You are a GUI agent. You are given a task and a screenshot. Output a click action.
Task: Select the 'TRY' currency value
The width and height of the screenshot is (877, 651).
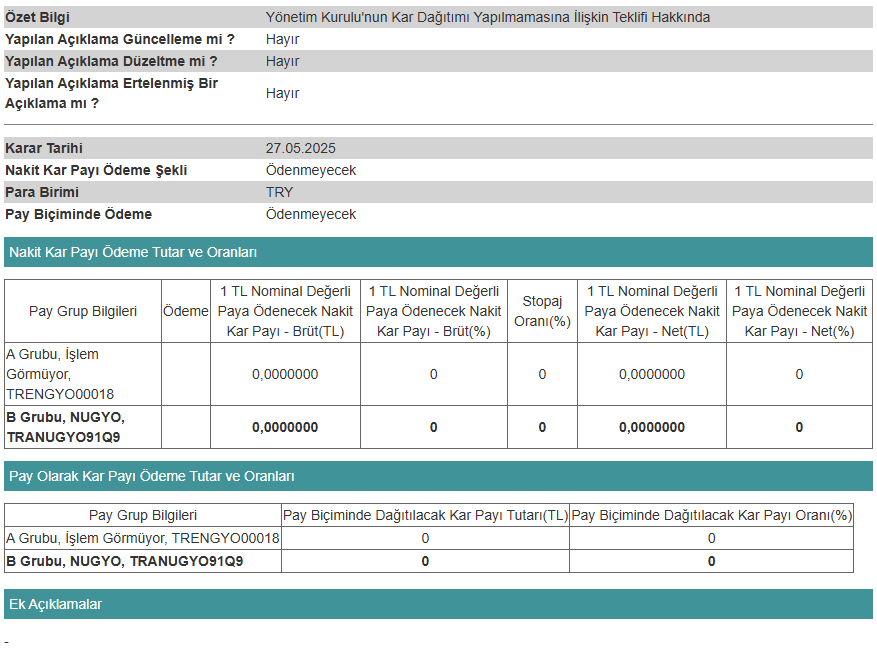279,192
